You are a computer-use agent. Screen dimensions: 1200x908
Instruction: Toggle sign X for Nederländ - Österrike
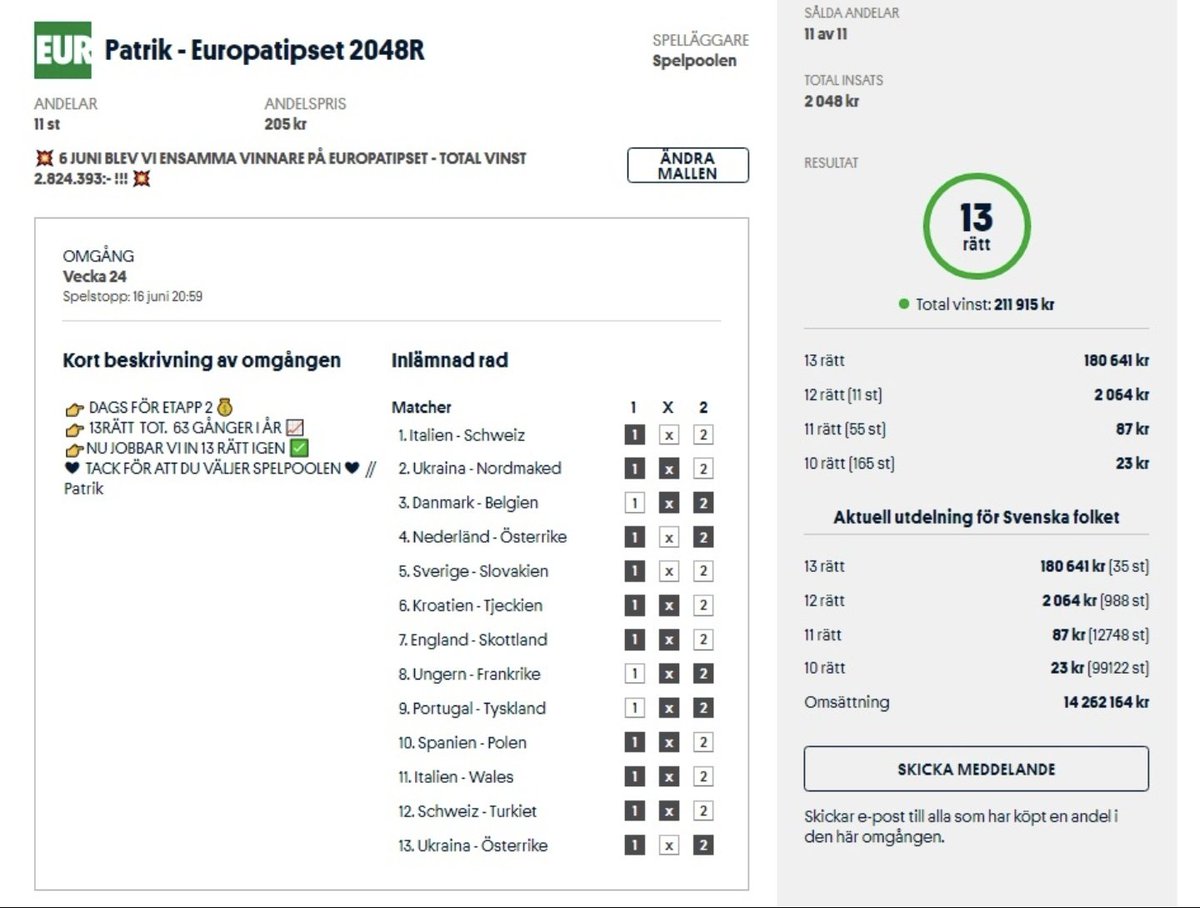pyautogui.click(x=669, y=537)
